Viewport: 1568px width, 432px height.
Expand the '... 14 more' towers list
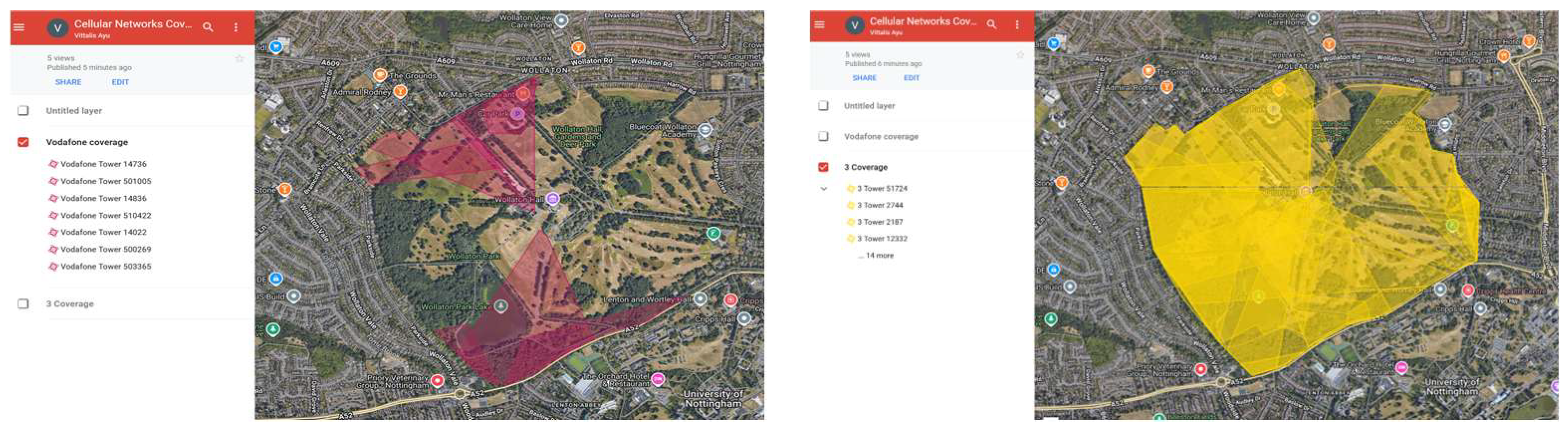click(876, 255)
